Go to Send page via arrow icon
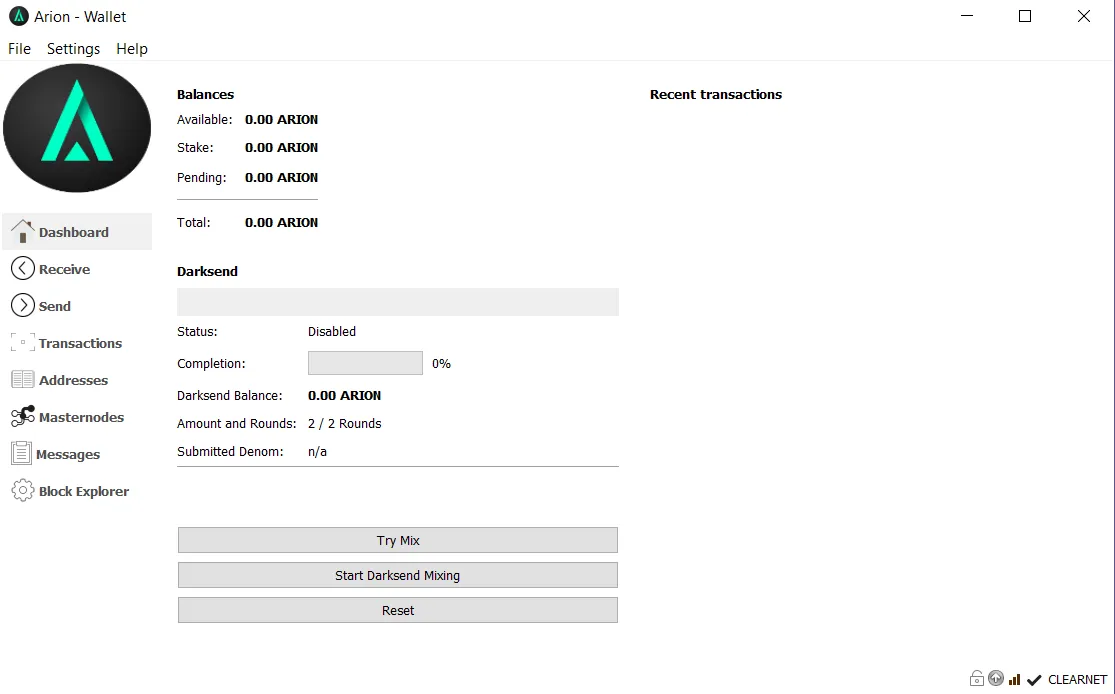This screenshot has height=694, width=1115. point(23,306)
